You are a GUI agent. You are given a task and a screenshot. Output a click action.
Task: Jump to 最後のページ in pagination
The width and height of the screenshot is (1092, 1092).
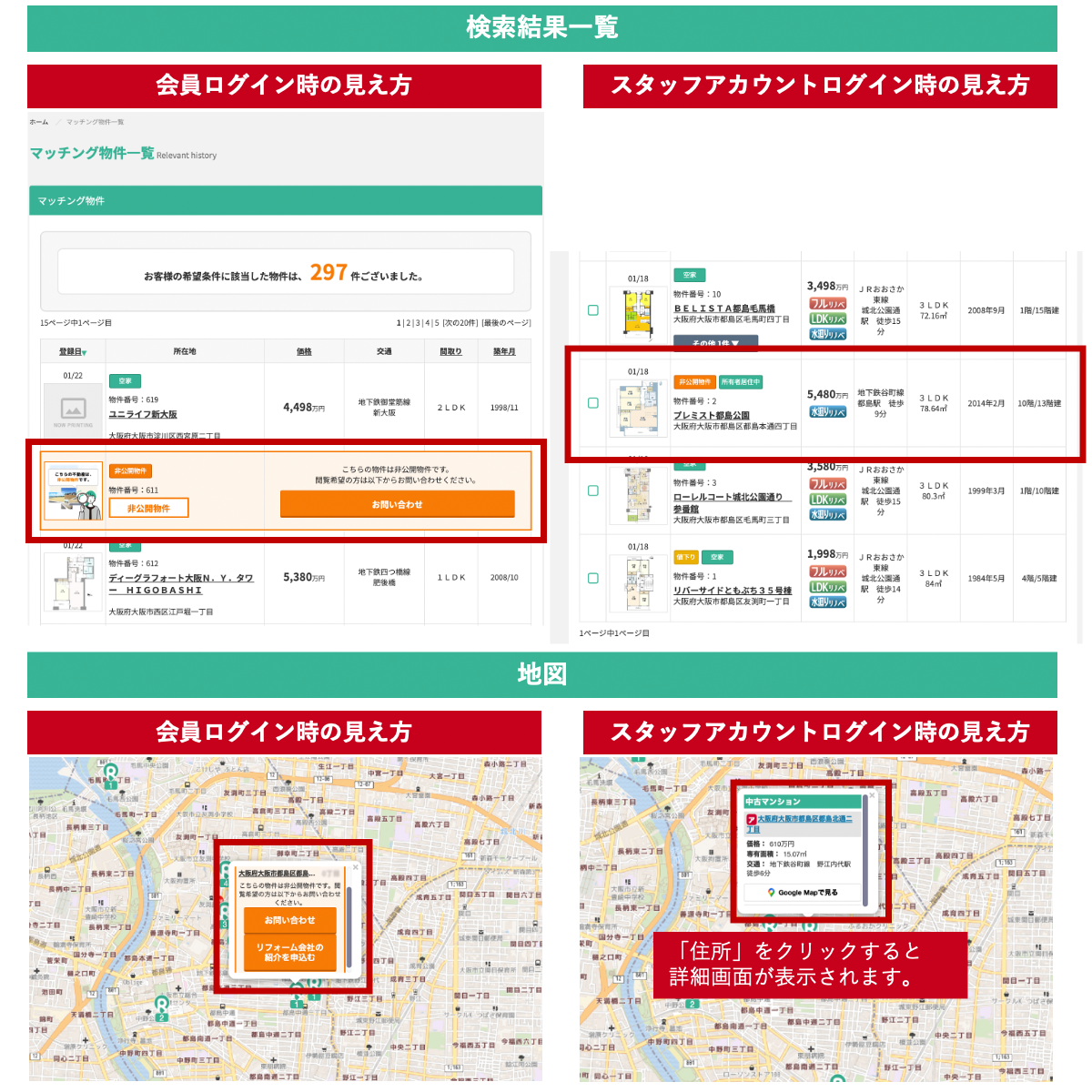click(x=507, y=323)
